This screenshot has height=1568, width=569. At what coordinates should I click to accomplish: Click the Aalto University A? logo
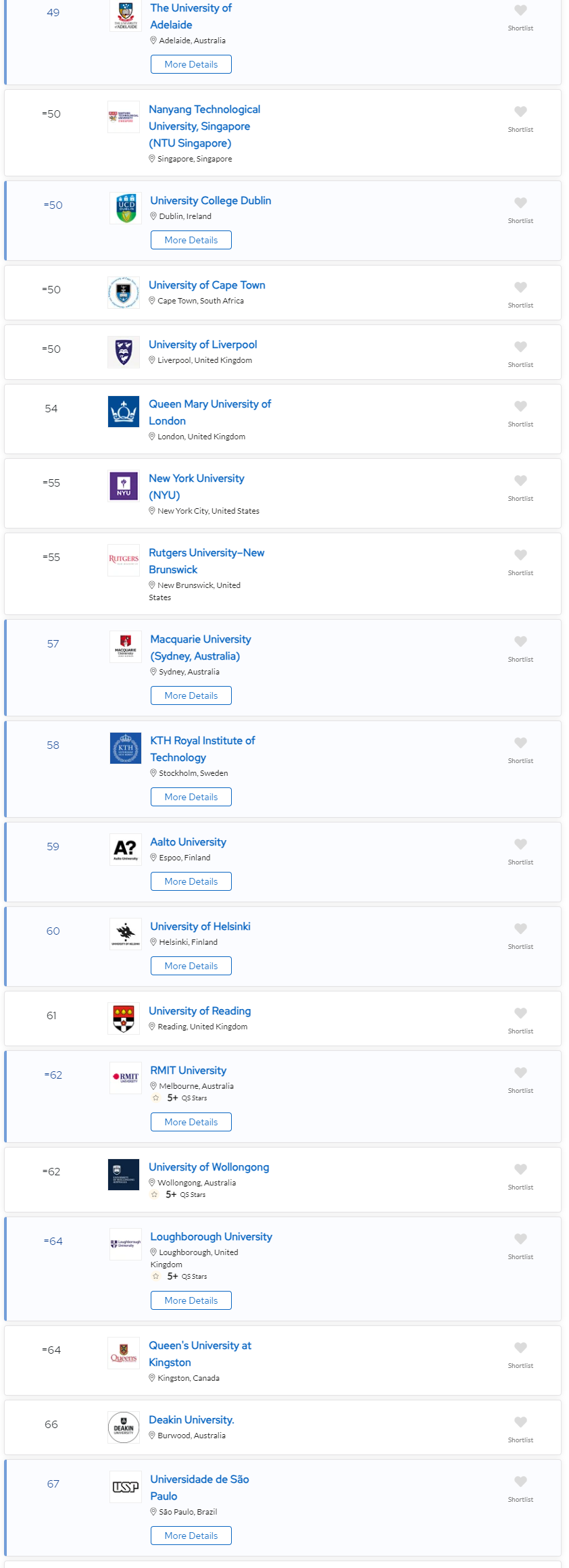point(126,850)
